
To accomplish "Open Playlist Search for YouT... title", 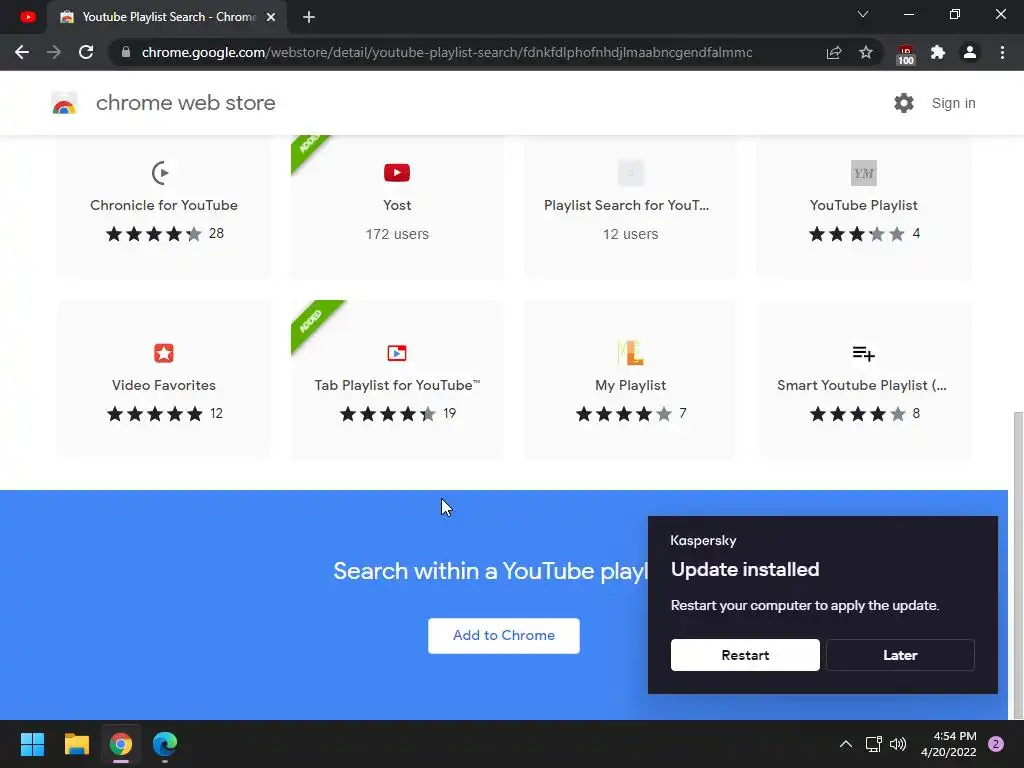I will coord(626,205).
